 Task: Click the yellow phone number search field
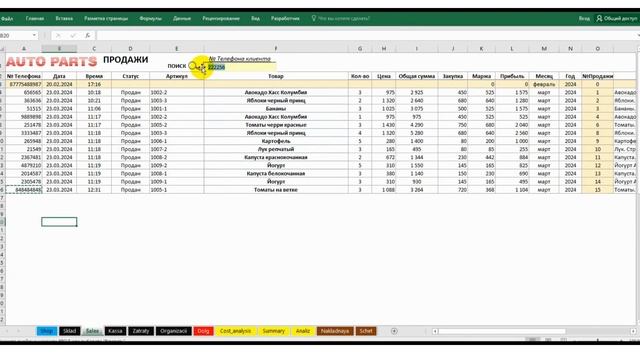(241, 67)
